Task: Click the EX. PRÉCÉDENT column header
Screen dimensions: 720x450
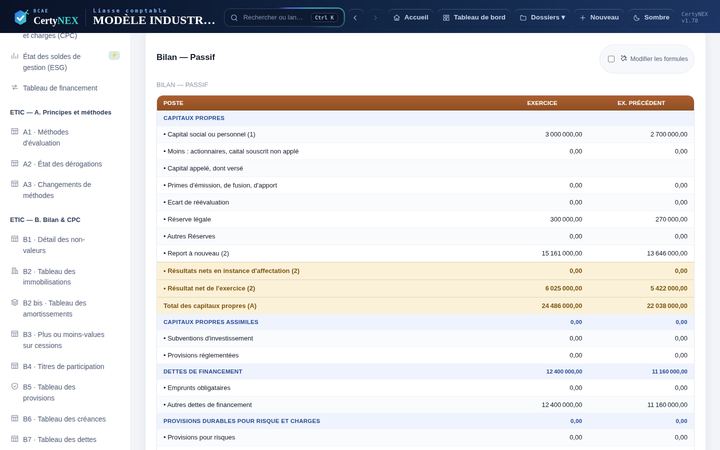Action: tap(641, 103)
